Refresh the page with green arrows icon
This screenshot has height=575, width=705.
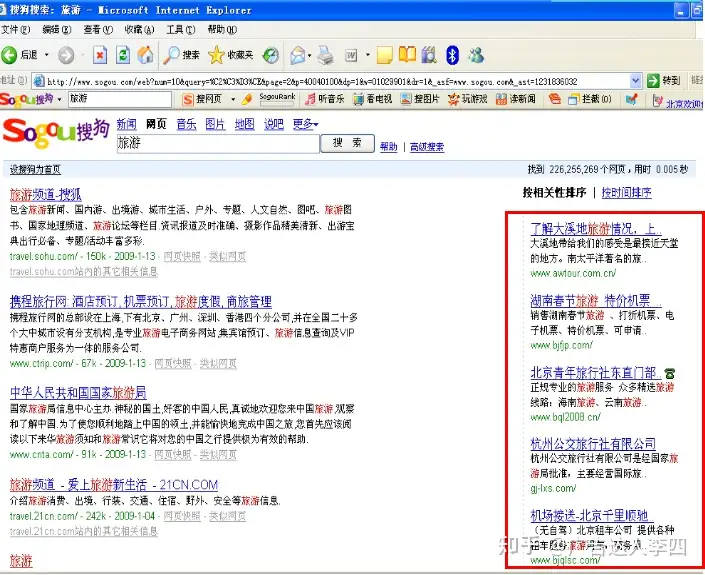tap(123, 55)
